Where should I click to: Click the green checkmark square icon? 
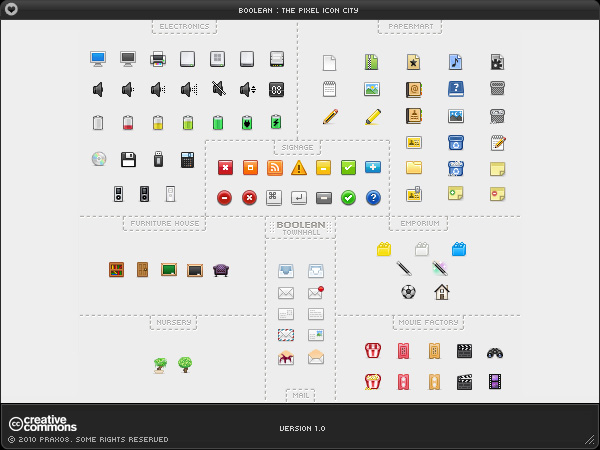coord(348,168)
